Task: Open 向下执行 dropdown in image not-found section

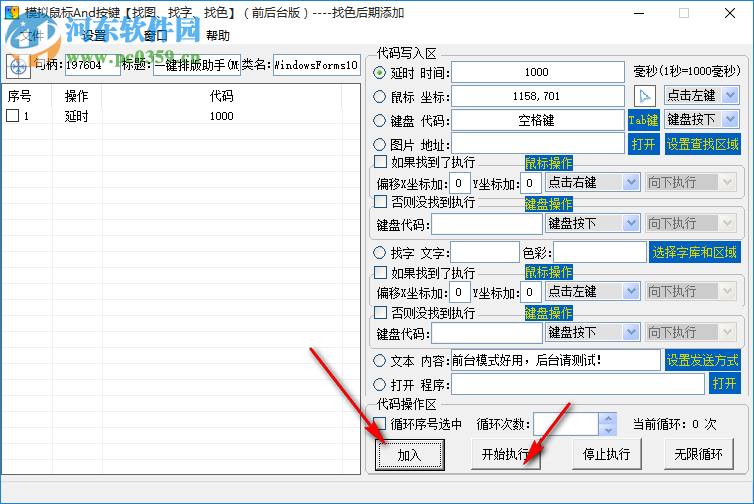Action: pos(691,223)
